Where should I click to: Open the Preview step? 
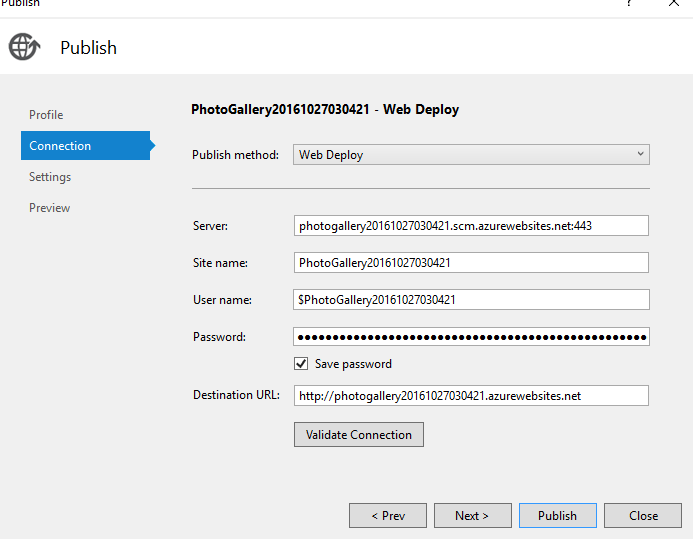point(50,208)
